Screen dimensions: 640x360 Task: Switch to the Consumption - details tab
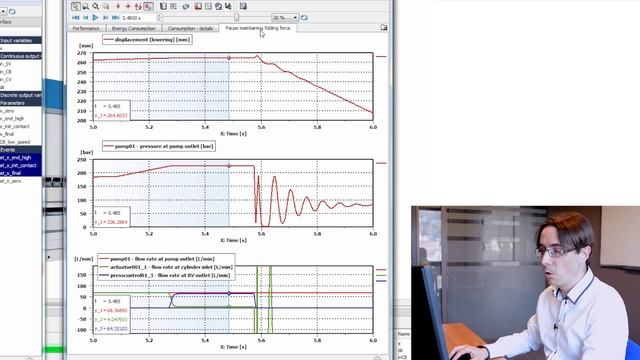pos(191,28)
